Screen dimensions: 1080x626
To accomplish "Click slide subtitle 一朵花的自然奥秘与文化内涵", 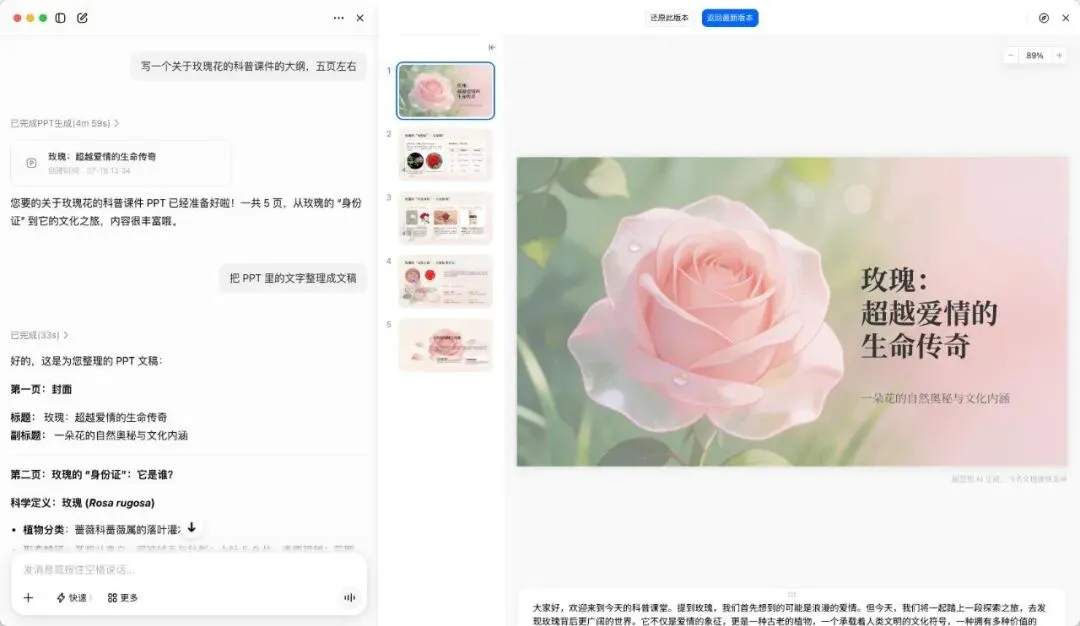I will tap(935, 398).
